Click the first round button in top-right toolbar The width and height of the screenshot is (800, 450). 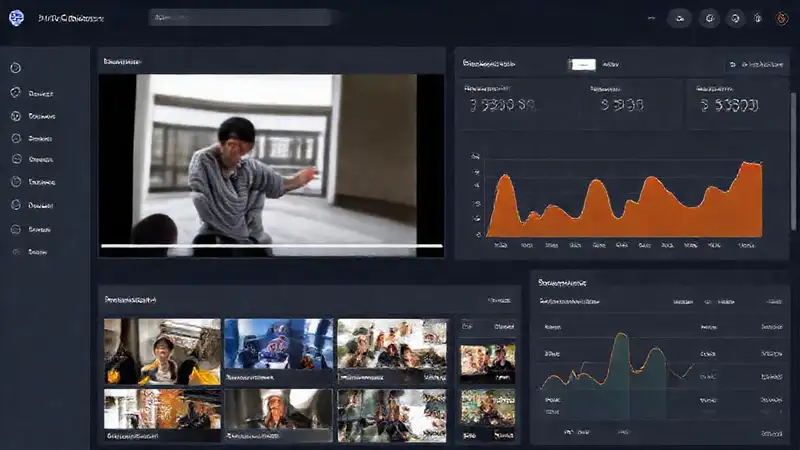(680, 18)
